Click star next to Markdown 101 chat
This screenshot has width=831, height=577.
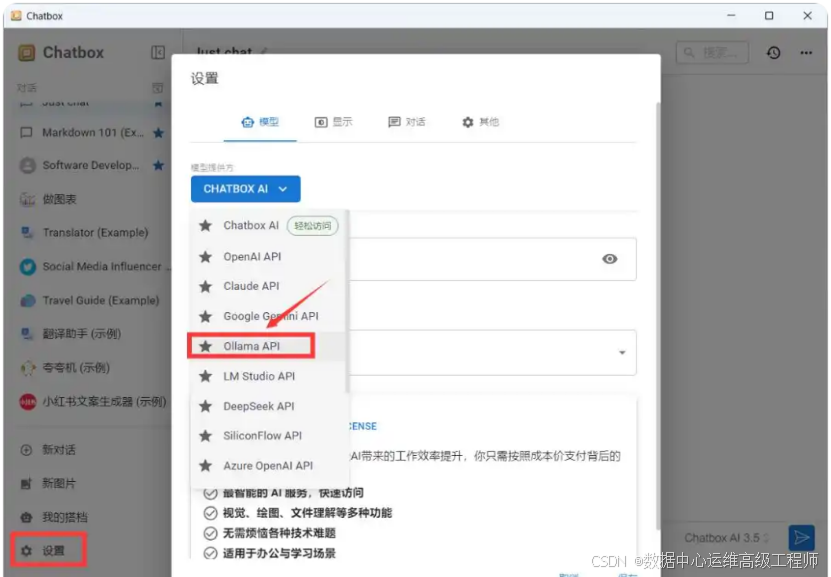[158, 132]
